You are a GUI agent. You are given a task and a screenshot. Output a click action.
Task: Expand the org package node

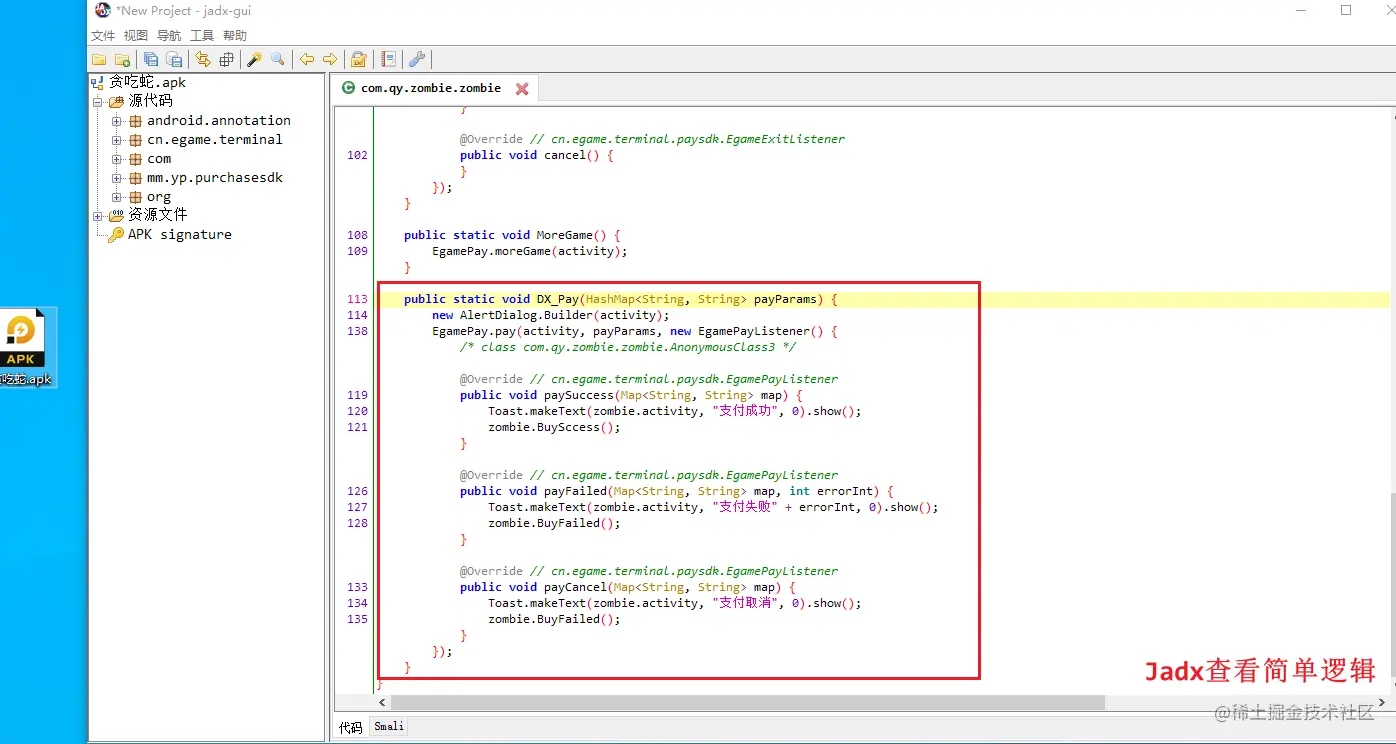(117, 196)
